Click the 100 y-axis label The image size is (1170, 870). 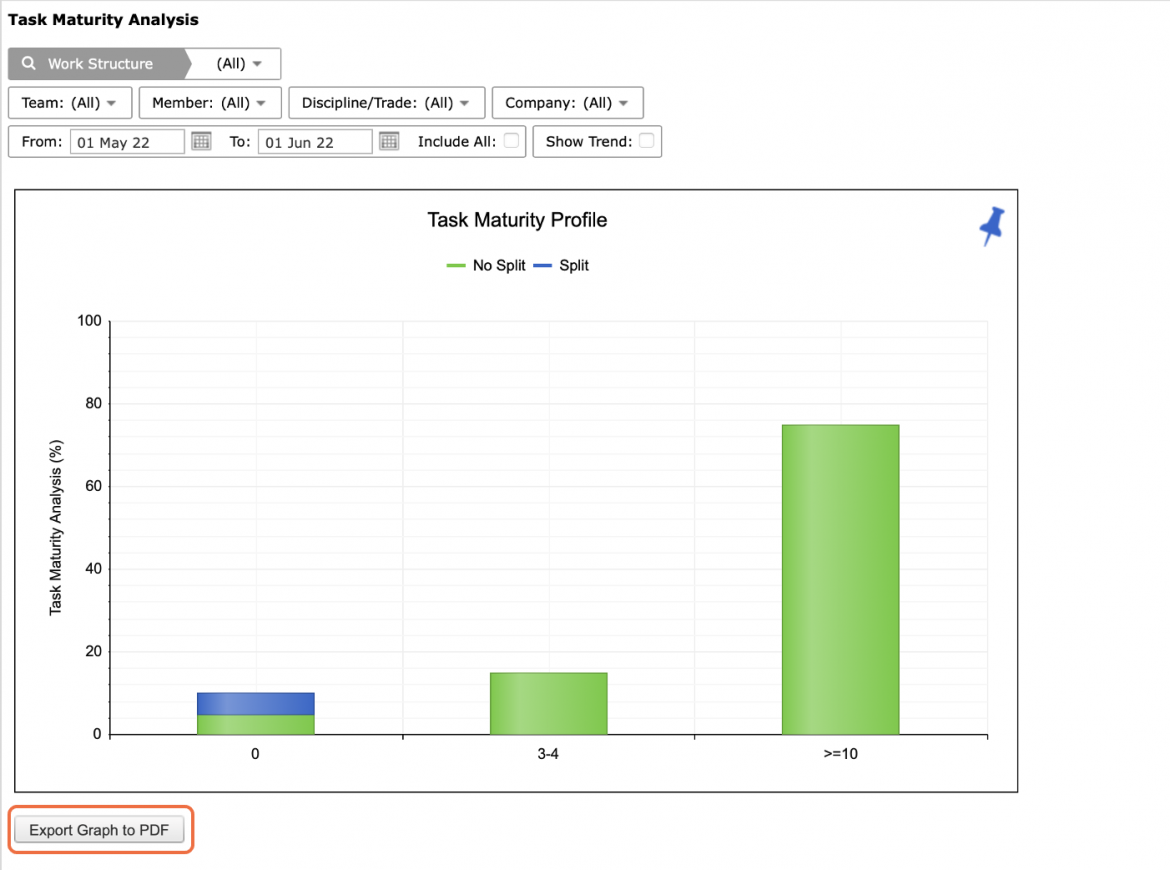tap(90, 321)
